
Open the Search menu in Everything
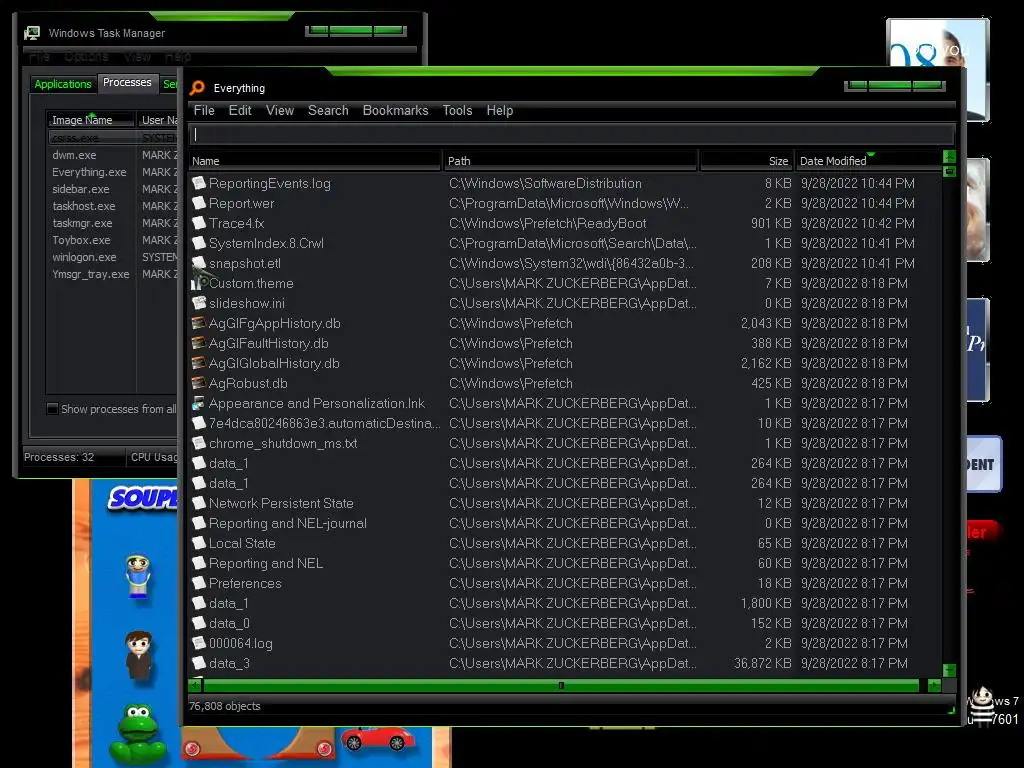click(328, 110)
